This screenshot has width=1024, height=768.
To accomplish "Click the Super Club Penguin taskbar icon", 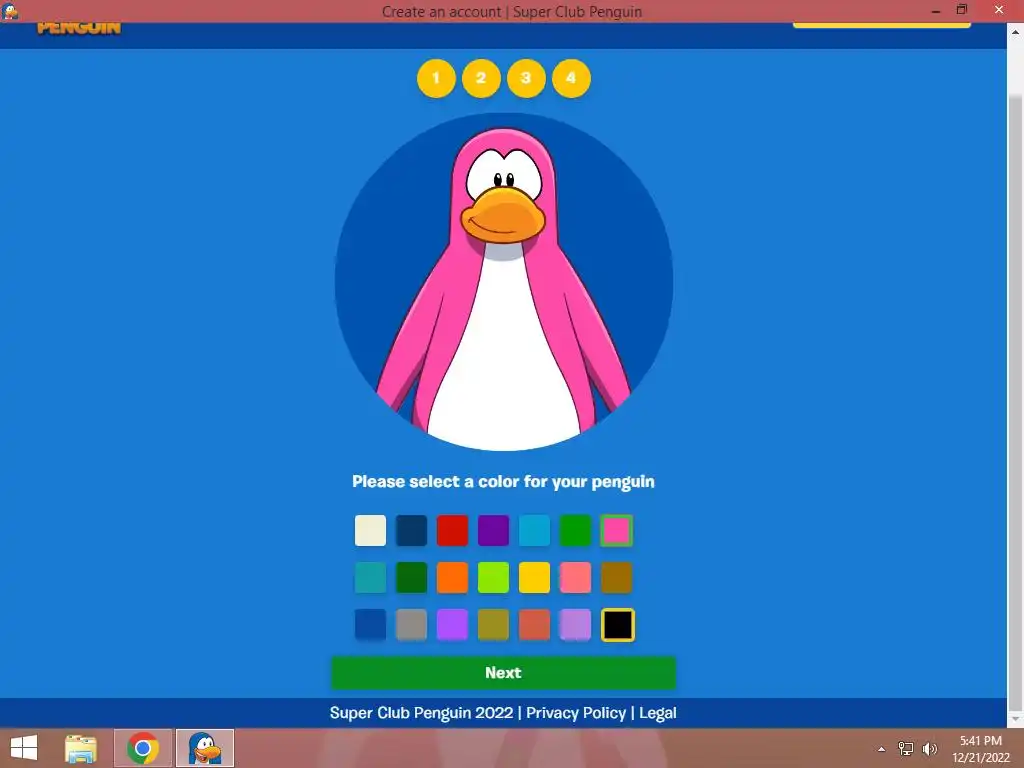I will [x=204, y=748].
